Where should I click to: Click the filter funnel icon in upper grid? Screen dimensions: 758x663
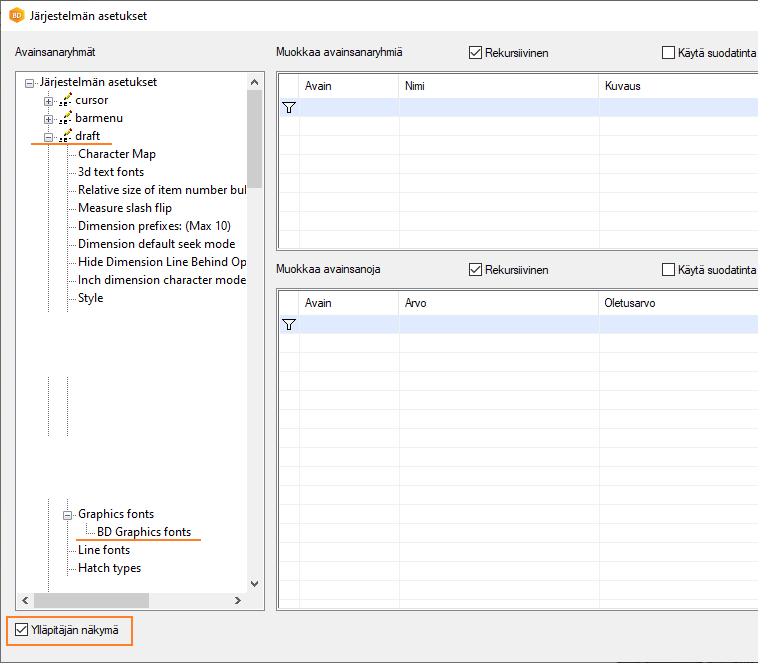[x=289, y=107]
